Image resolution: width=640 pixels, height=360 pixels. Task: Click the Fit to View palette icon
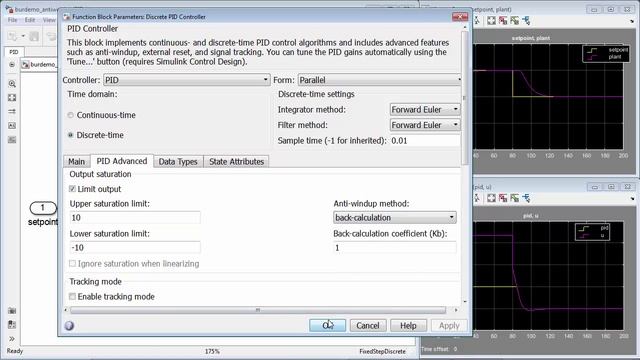(x=12, y=98)
